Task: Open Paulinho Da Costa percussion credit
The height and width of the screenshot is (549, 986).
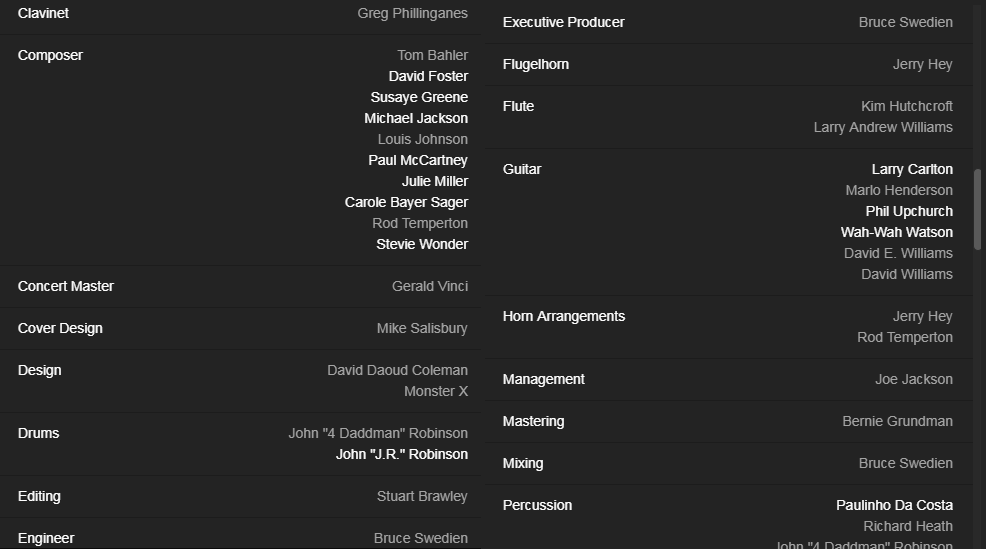Action: click(894, 505)
